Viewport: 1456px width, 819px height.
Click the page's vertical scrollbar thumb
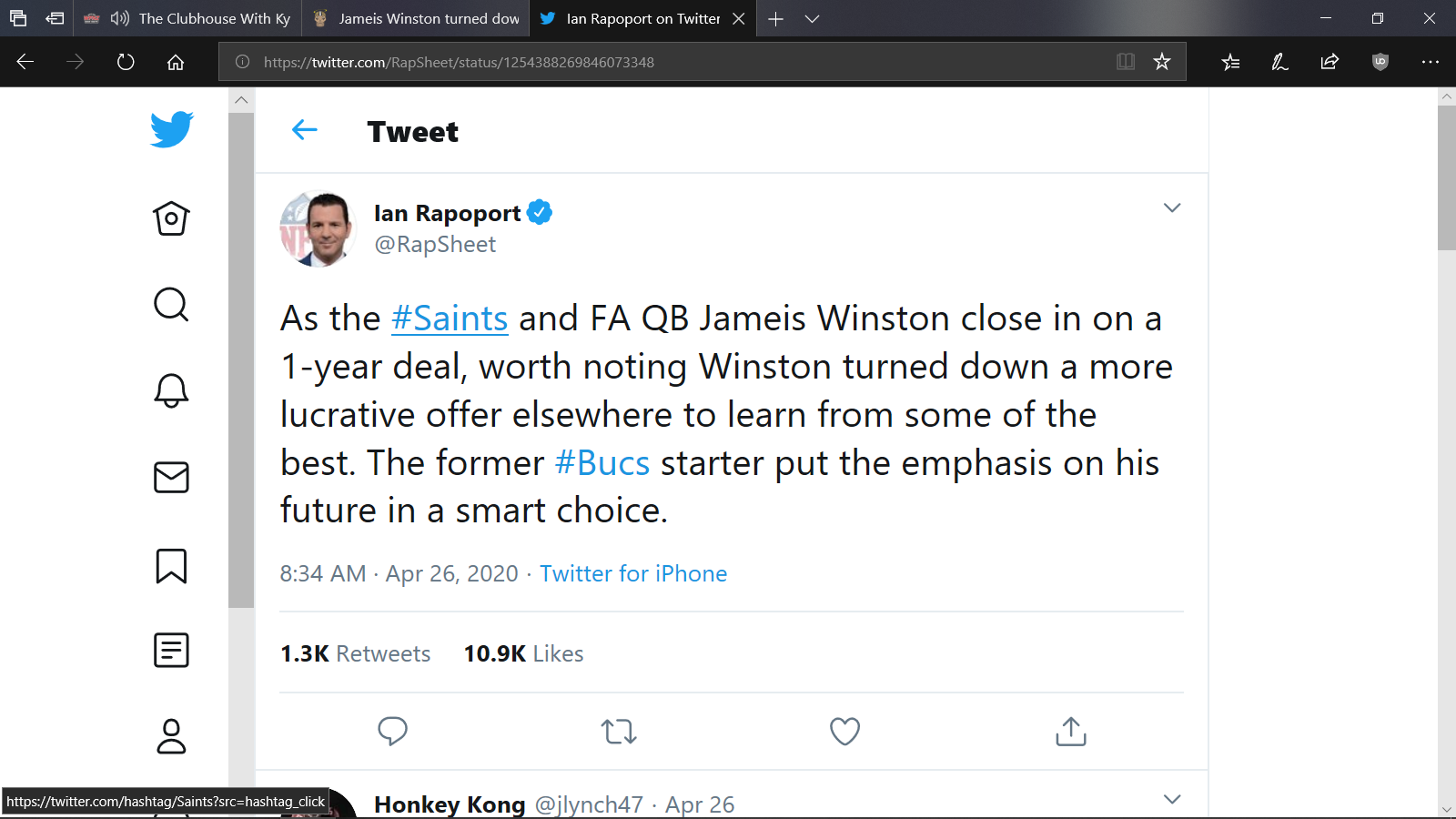1447,177
